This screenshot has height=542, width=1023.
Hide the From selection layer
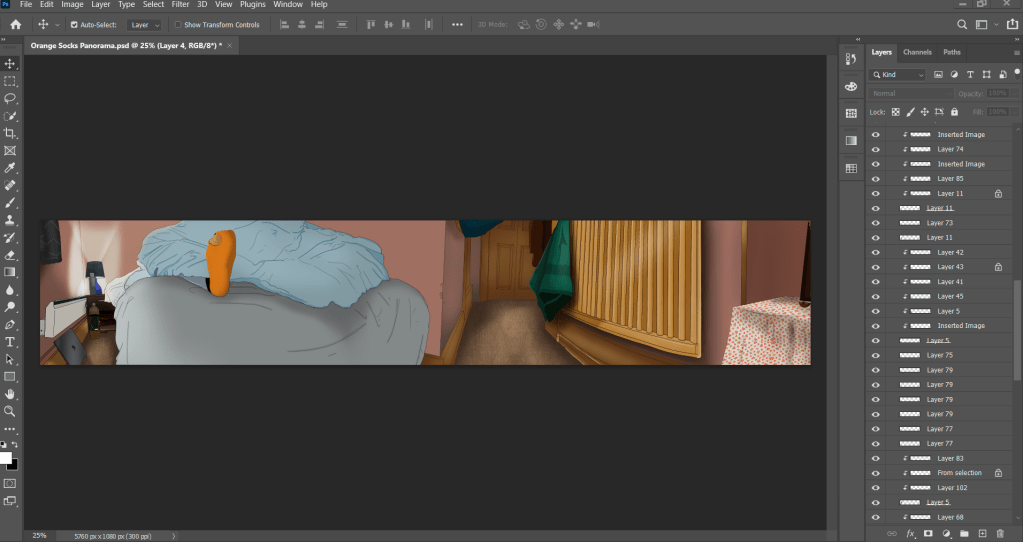pos(876,473)
